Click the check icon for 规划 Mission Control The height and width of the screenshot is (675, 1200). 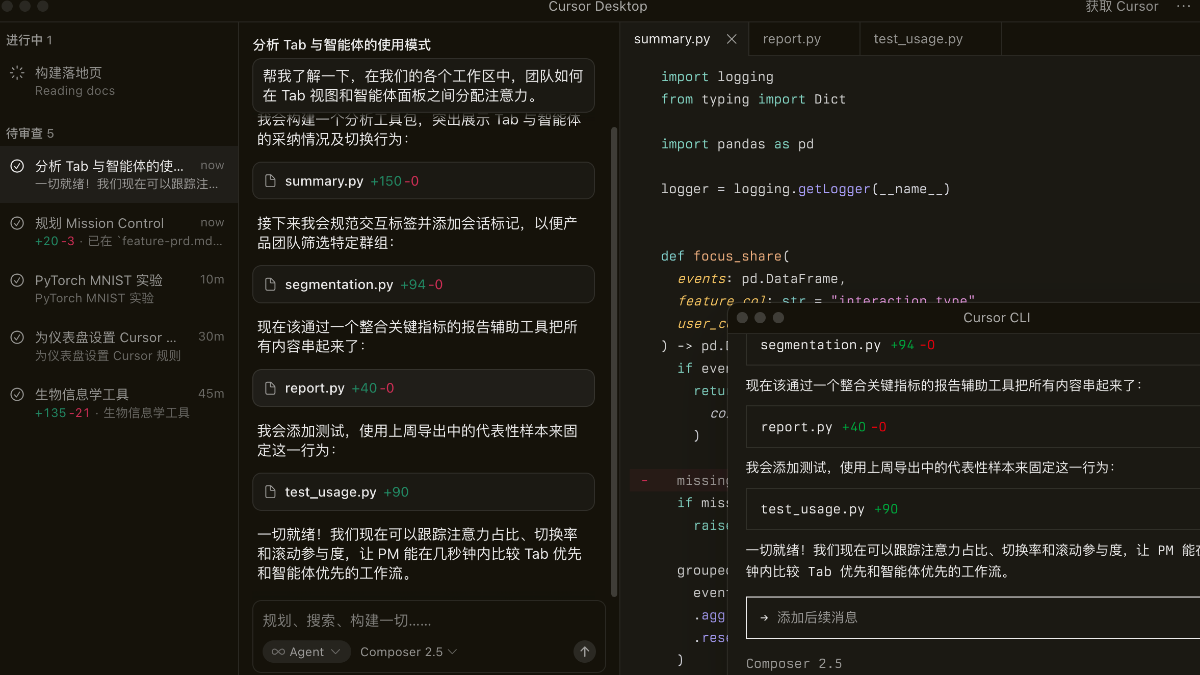pos(17,223)
